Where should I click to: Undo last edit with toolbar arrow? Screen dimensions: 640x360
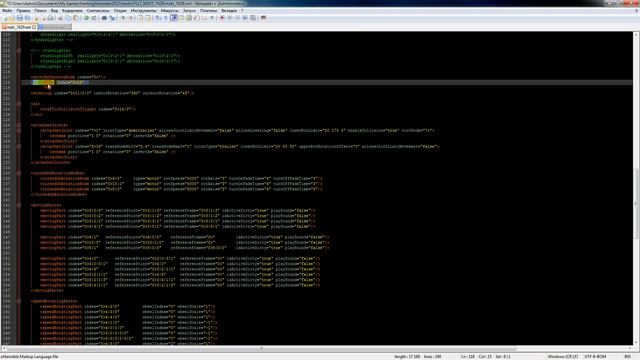tap(86, 18)
